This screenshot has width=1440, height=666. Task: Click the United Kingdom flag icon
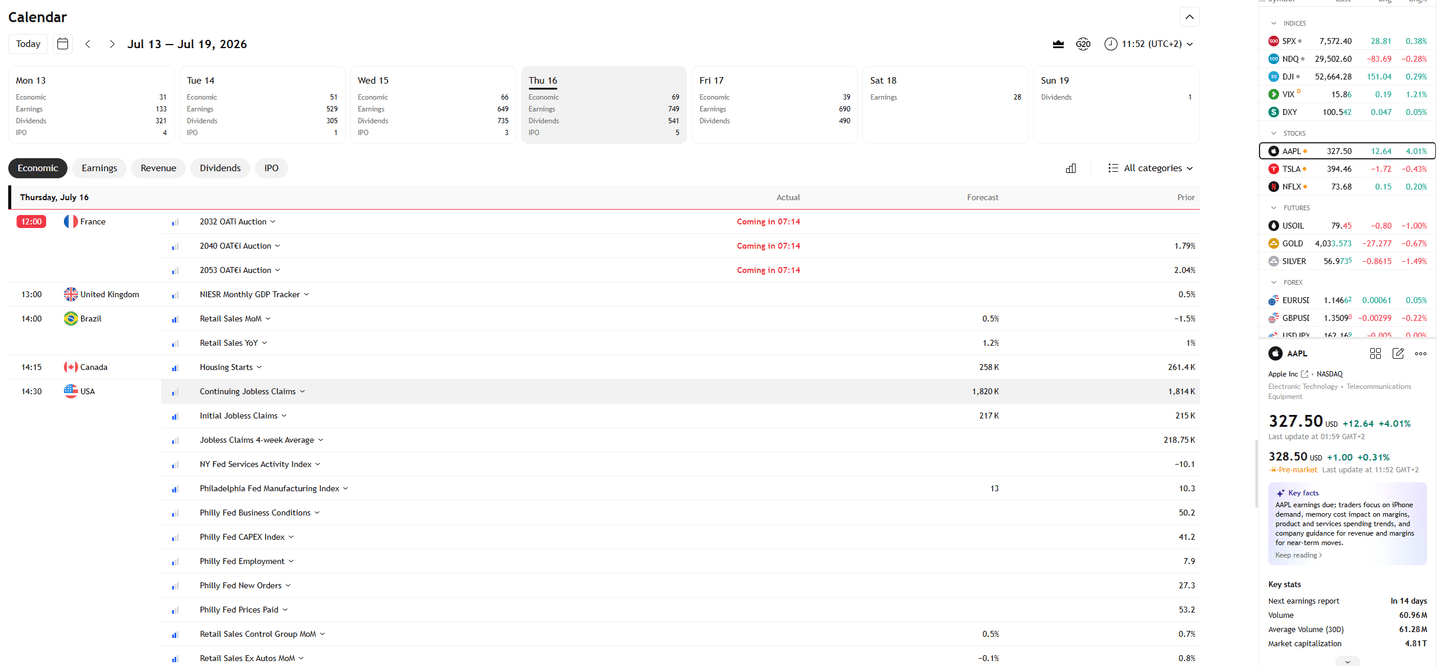pos(70,295)
